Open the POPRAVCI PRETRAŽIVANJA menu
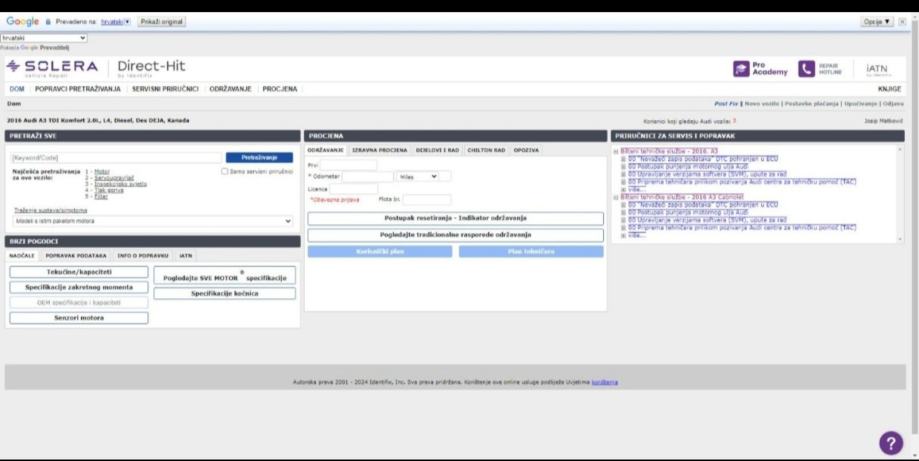The width and height of the screenshot is (919, 461). coord(78,89)
